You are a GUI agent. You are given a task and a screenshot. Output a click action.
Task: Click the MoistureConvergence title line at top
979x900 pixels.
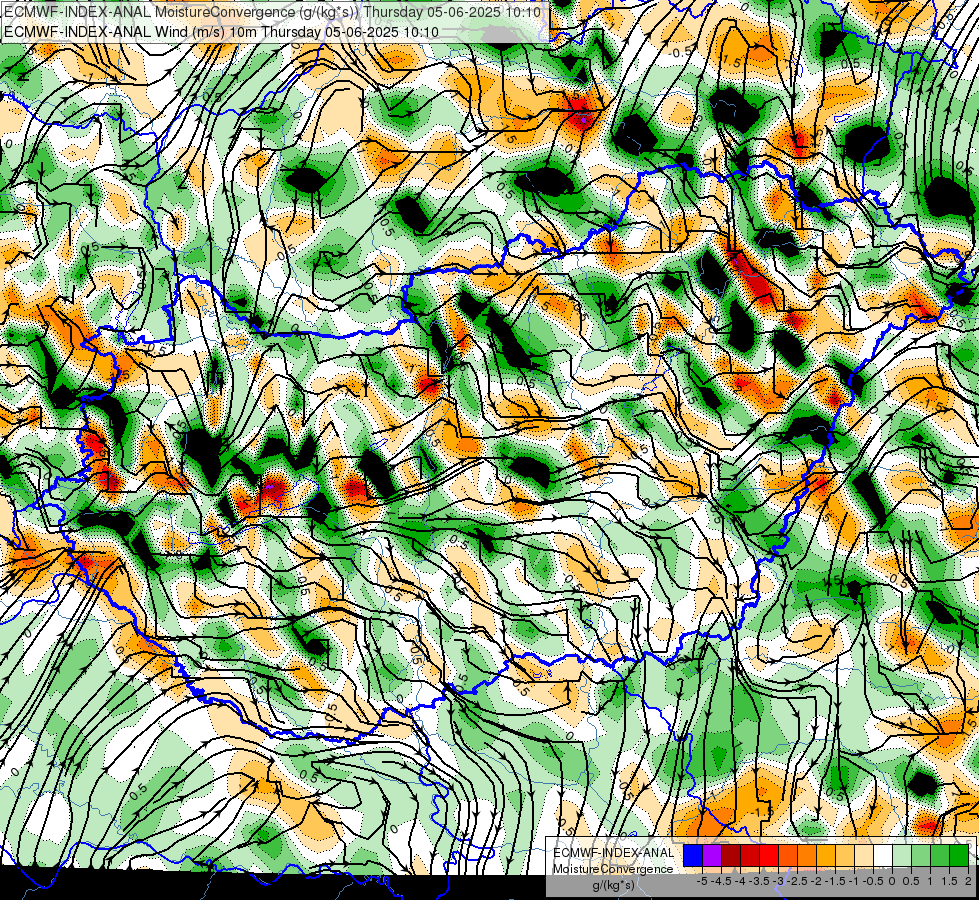tap(272, 12)
